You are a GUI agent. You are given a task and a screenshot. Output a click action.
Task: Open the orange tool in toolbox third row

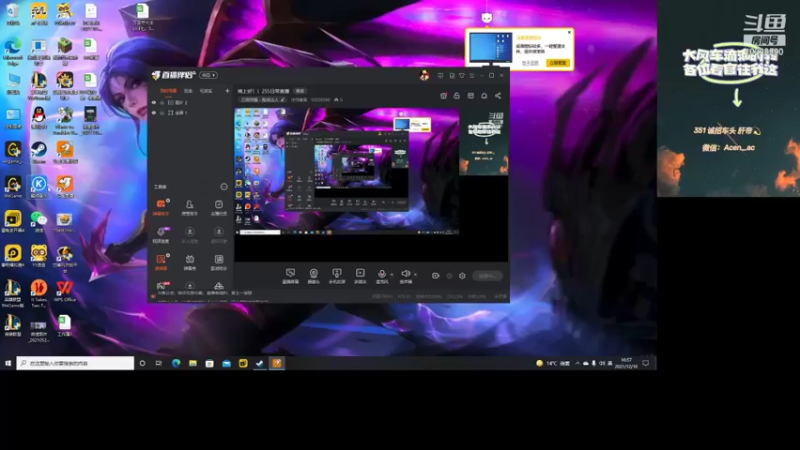point(161,262)
